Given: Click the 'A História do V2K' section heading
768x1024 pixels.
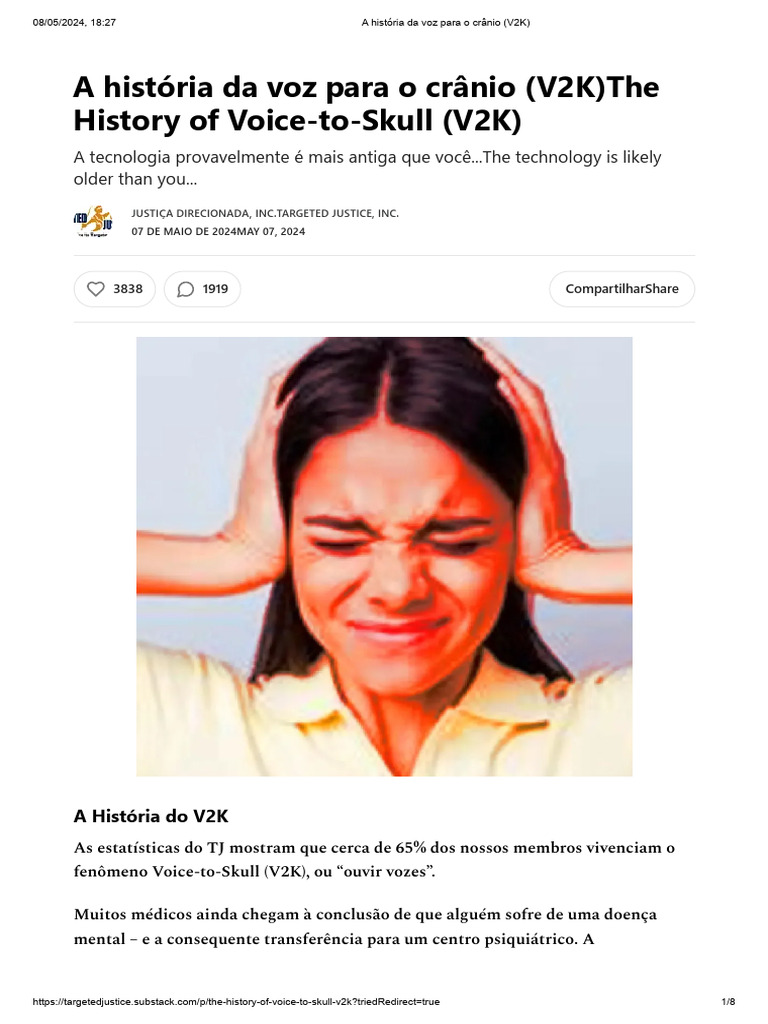Looking at the screenshot, I should 151,816.
